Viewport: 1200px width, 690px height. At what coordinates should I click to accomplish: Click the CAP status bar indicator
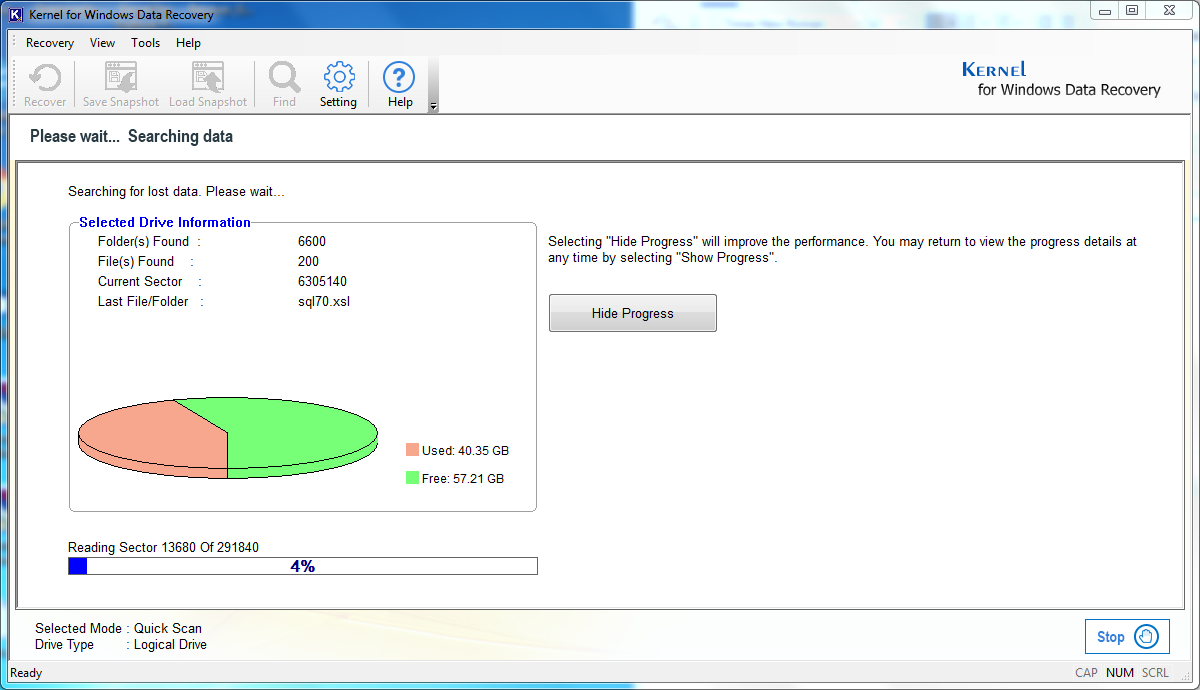[x=1086, y=673]
